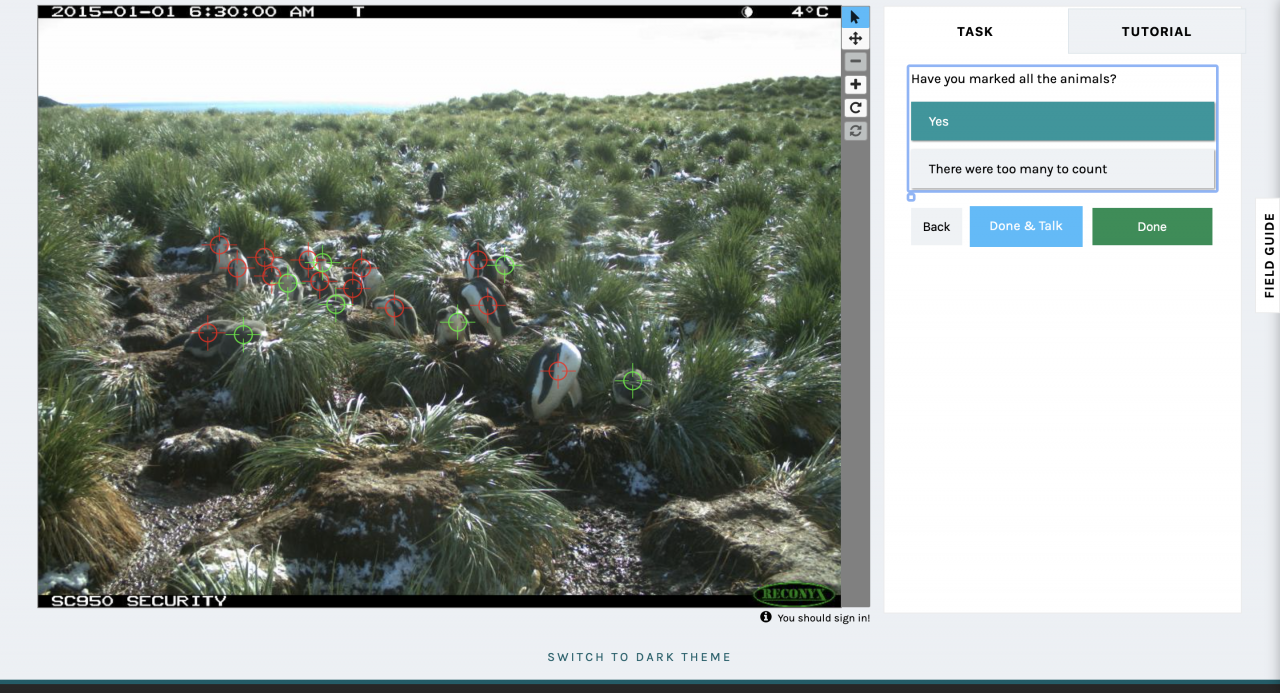Click the You should sign in! text
Screen dimensions: 1280x693
[824, 618]
